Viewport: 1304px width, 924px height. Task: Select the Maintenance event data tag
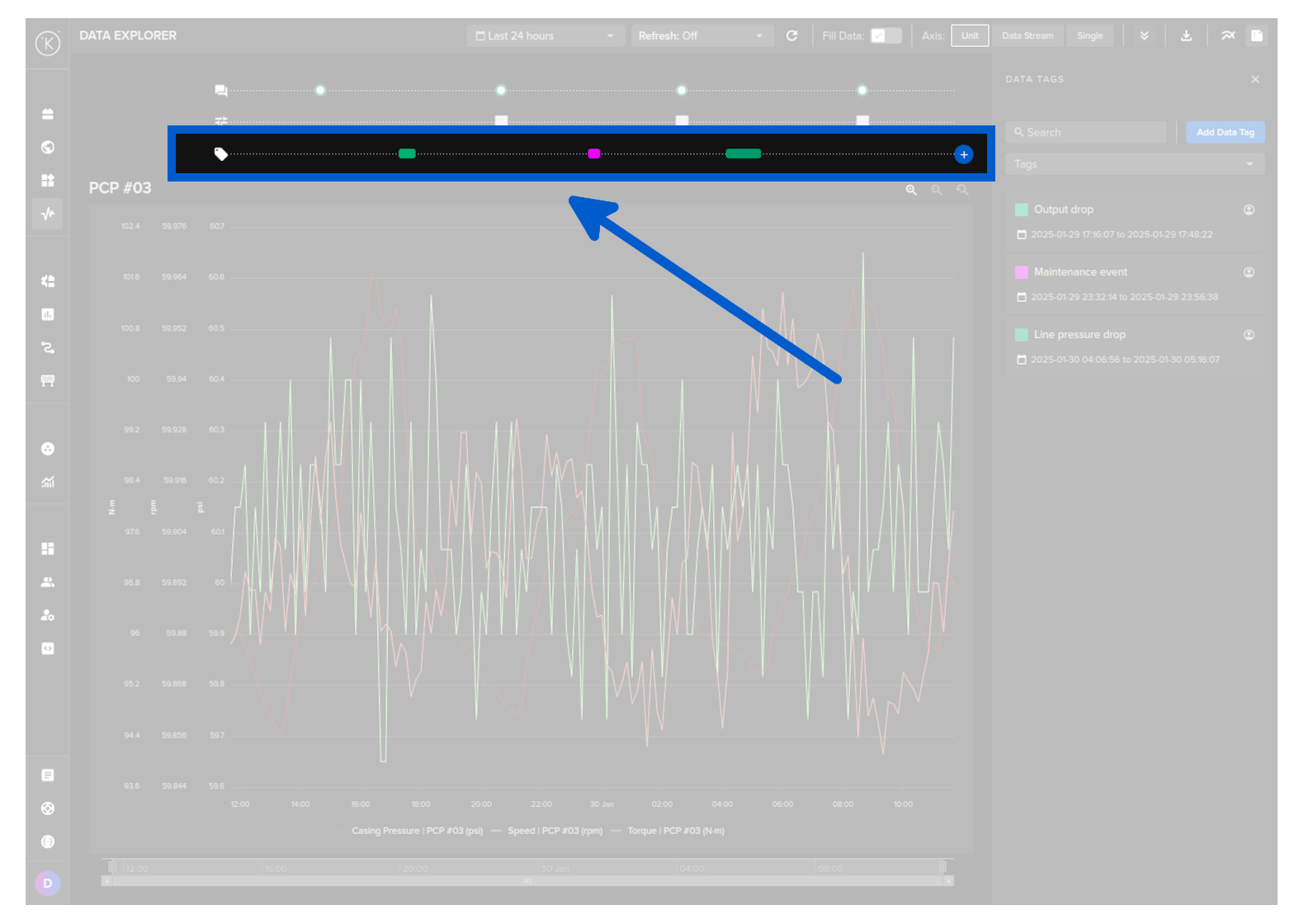click(x=1080, y=272)
